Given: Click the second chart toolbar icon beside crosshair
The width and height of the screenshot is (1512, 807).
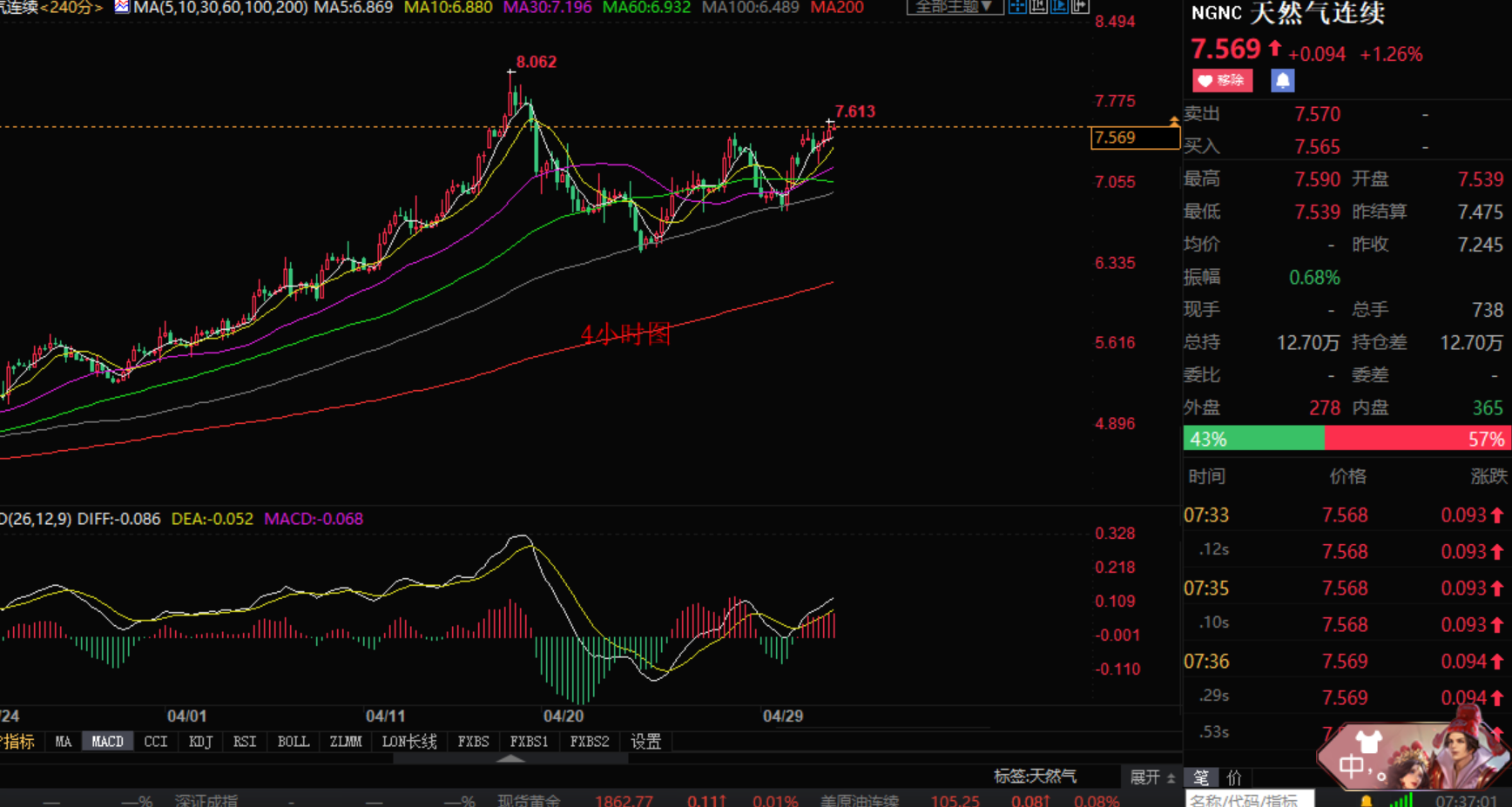Looking at the screenshot, I should pos(1038,7).
